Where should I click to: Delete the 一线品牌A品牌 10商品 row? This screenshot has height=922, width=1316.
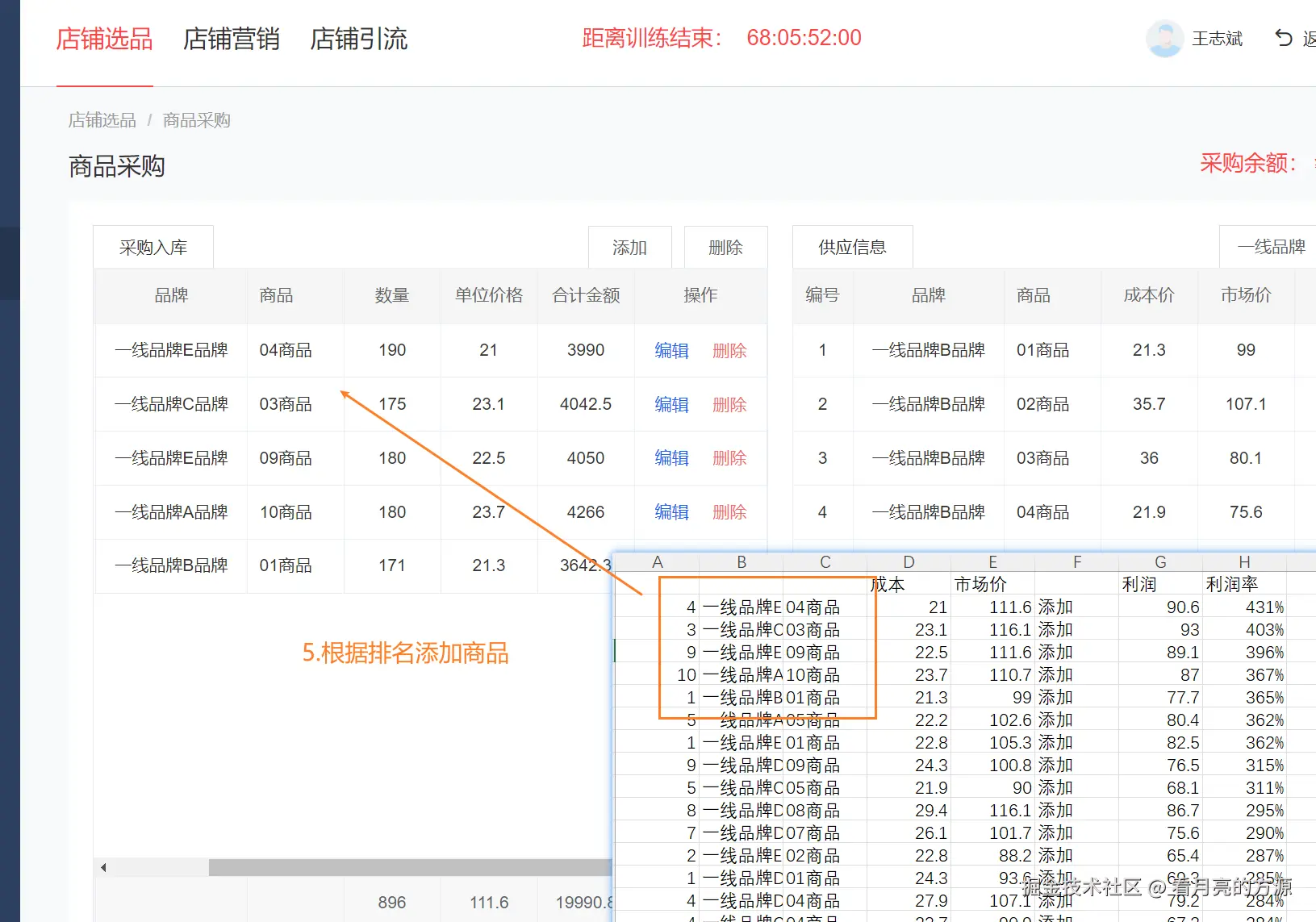pyautogui.click(x=729, y=512)
